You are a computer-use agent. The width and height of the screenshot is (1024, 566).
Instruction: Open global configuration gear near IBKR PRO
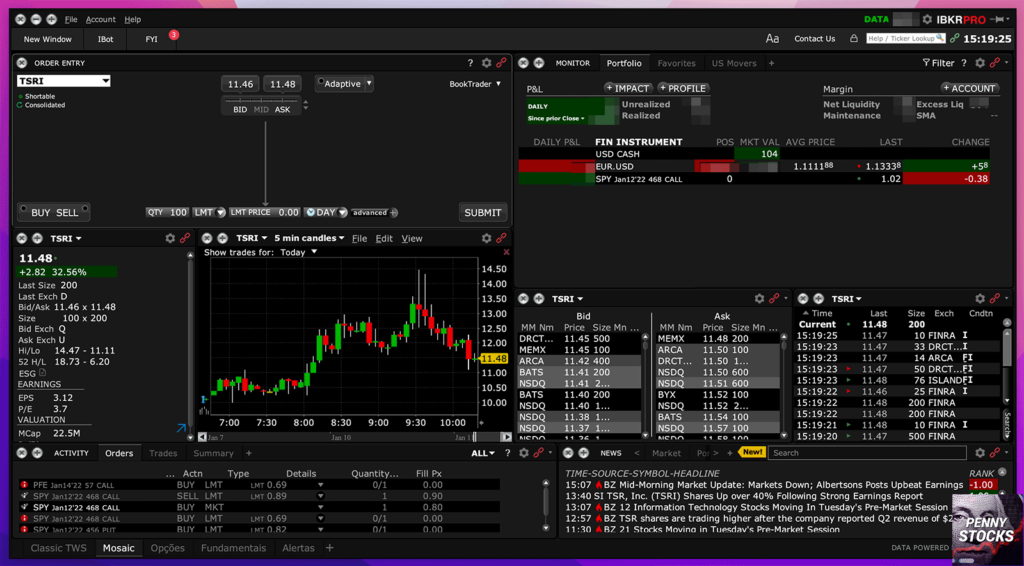[927, 20]
